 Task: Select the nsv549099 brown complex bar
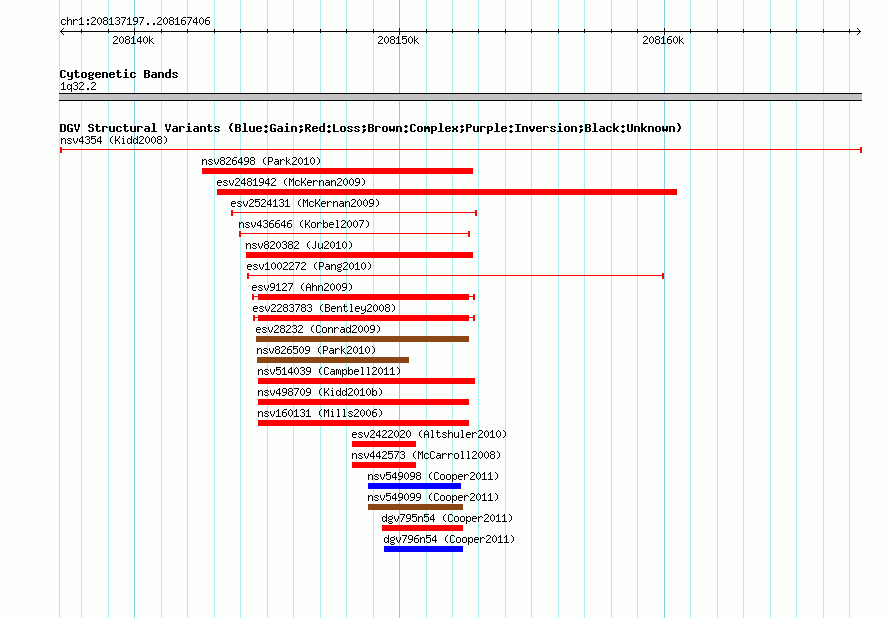[415, 507]
